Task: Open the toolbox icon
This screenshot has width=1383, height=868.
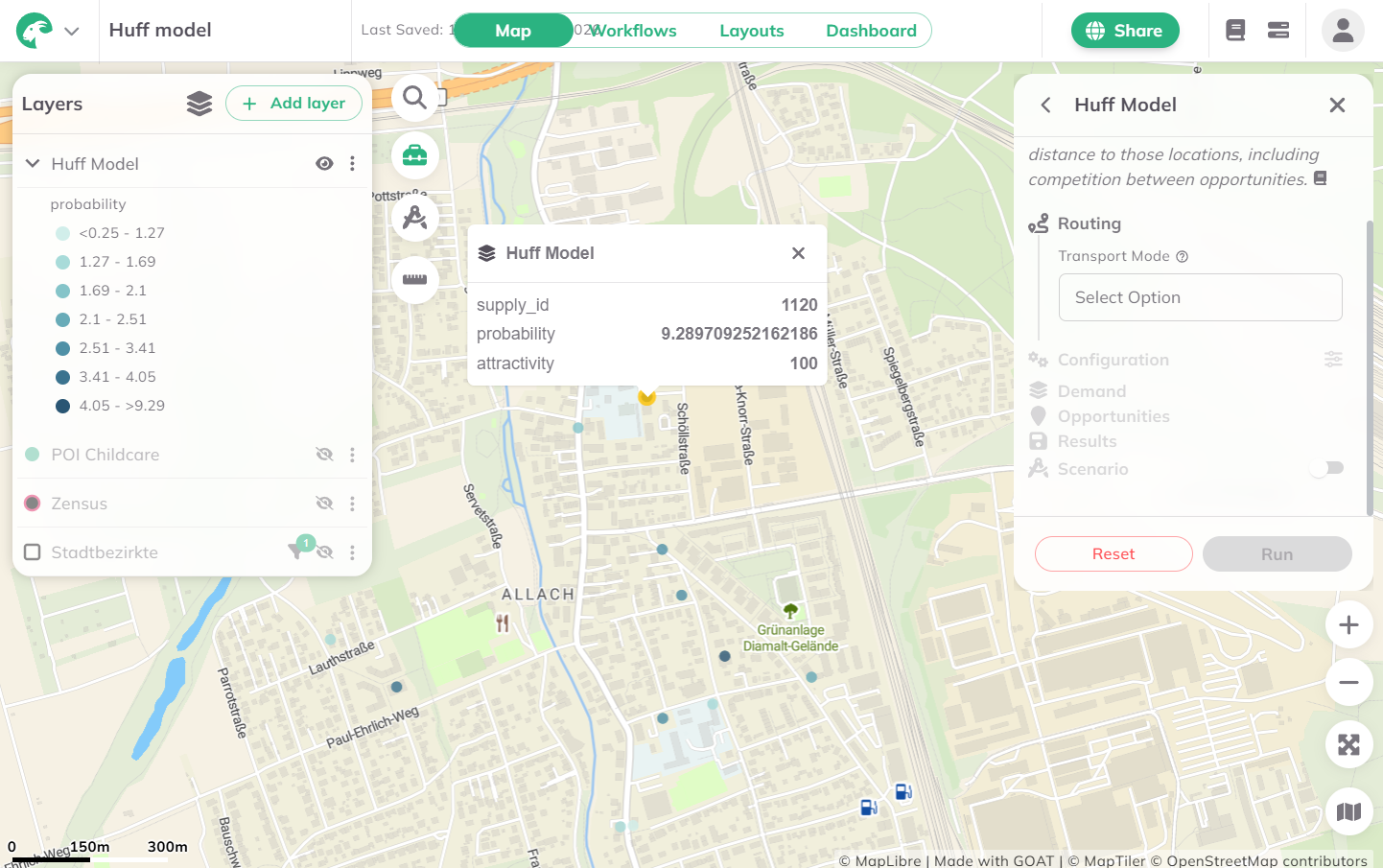Action: [x=414, y=155]
